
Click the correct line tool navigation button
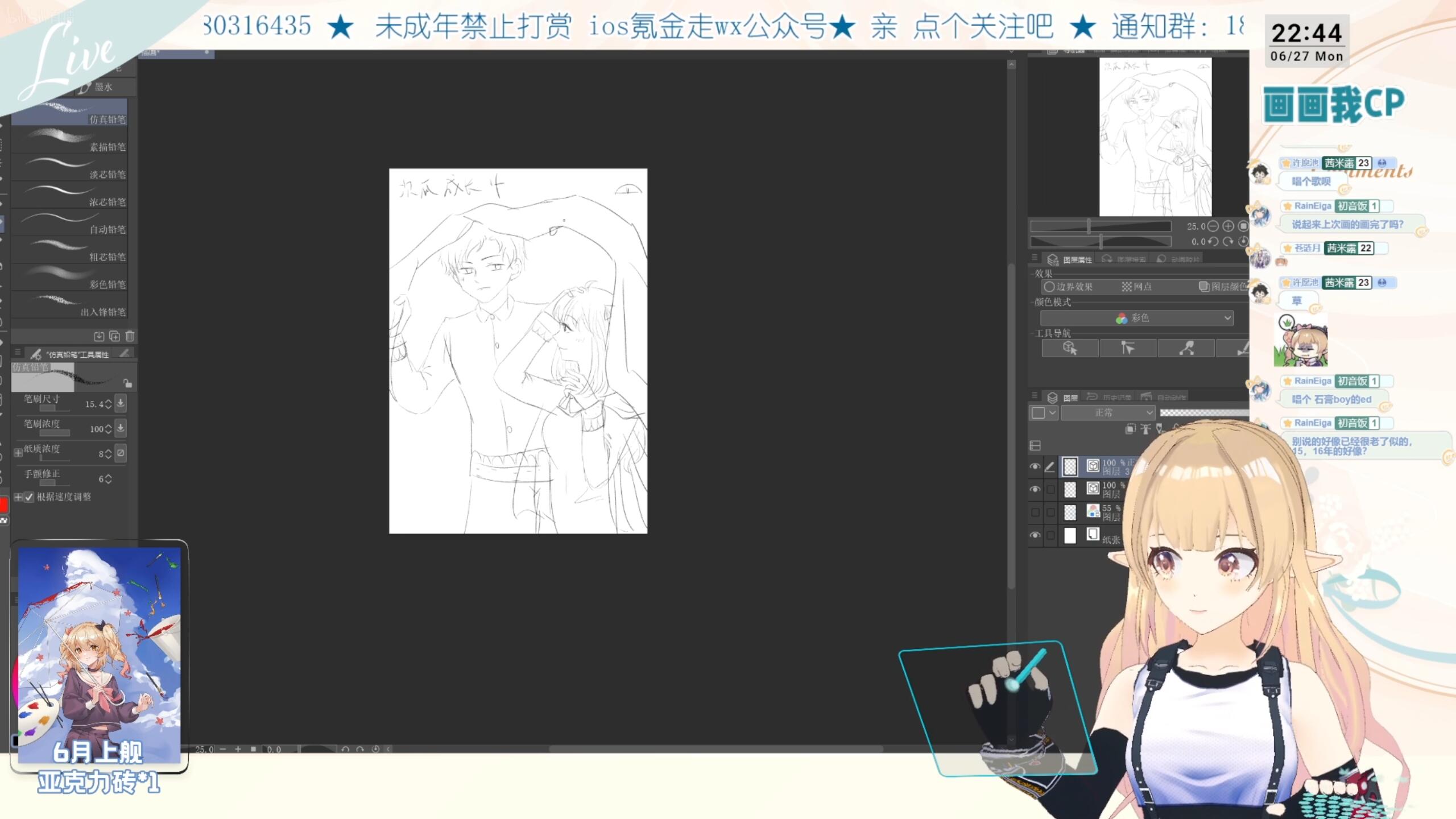(1186, 348)
